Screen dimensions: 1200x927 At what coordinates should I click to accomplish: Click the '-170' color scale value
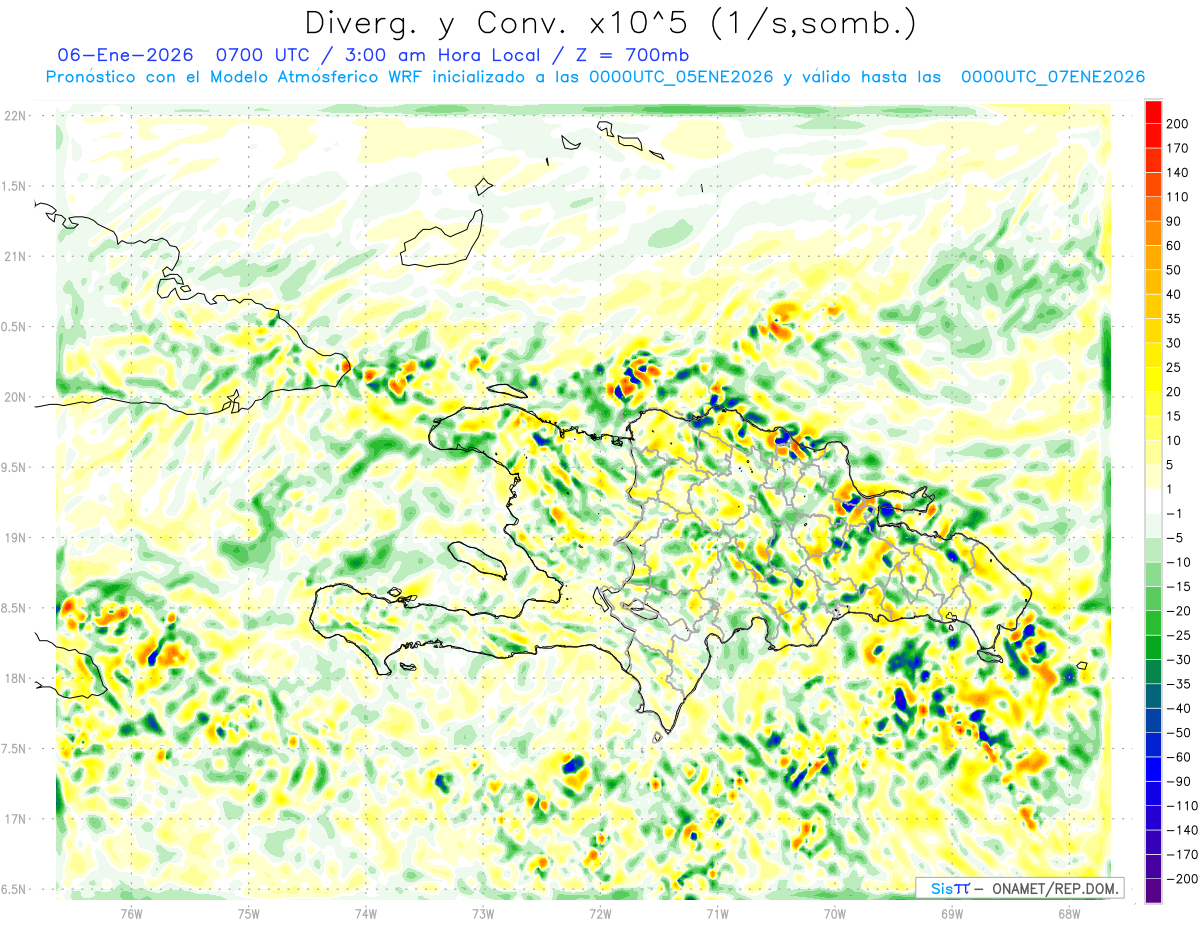tap(1182, 855)
